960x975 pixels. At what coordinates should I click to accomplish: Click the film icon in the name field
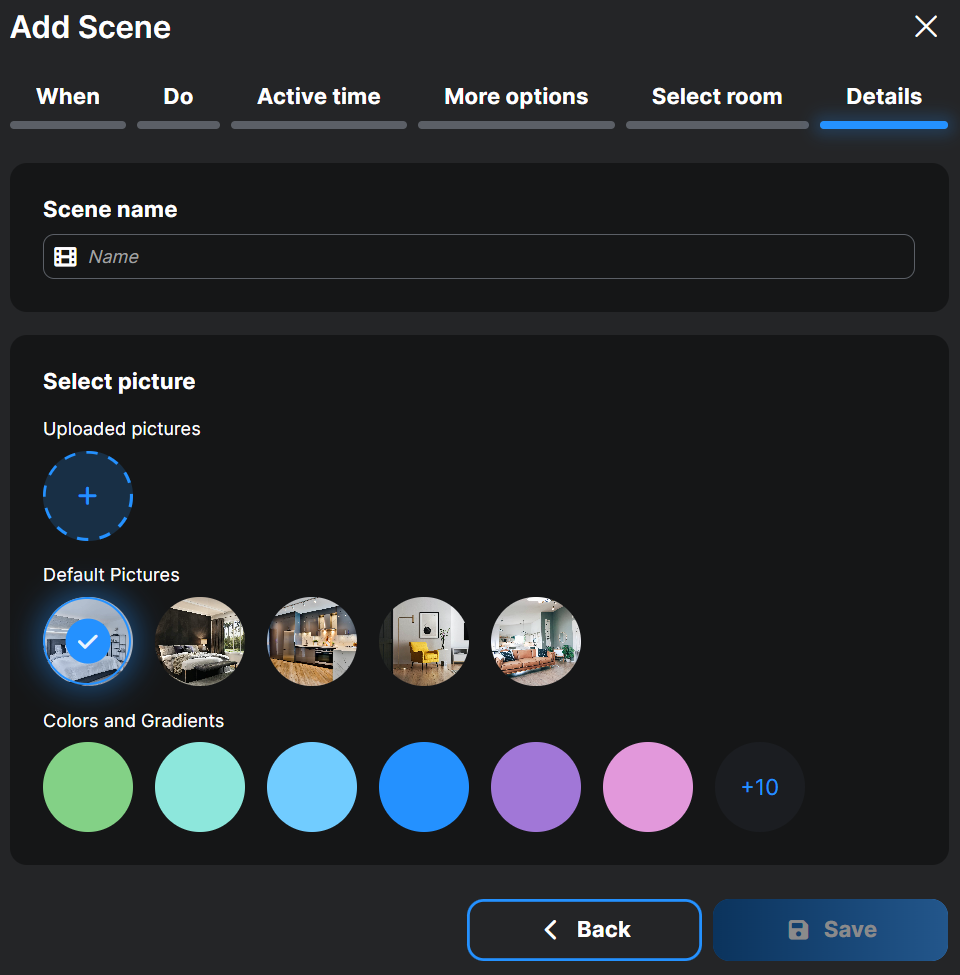coord(65,257)
